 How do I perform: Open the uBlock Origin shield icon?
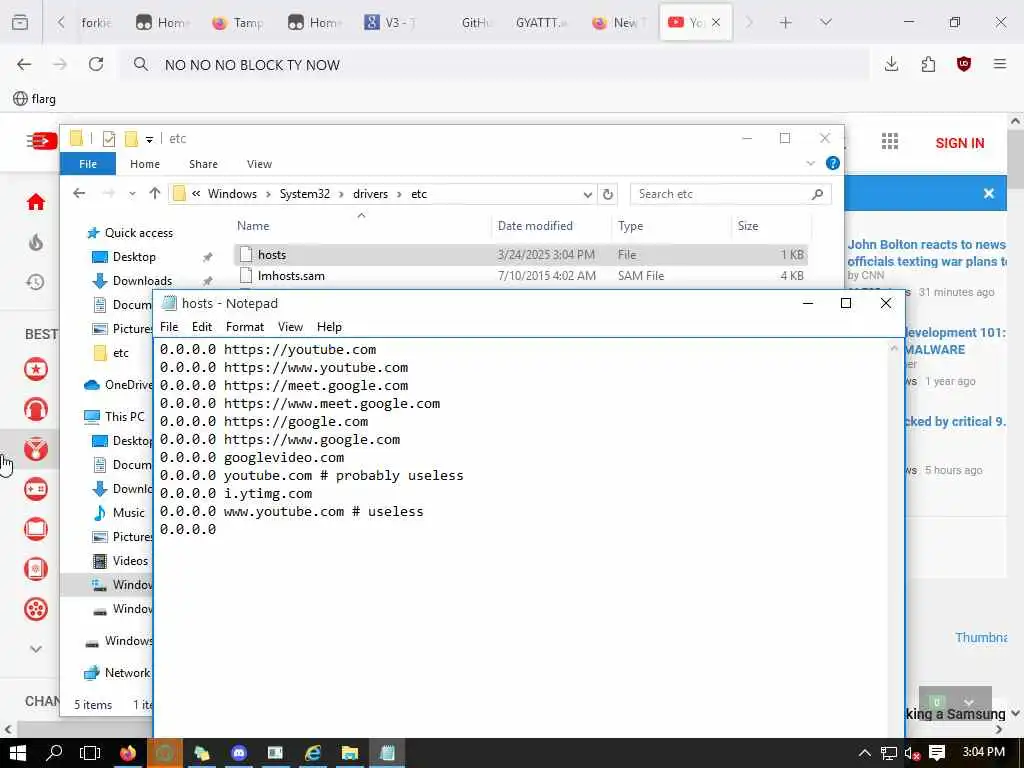[964, 64]
